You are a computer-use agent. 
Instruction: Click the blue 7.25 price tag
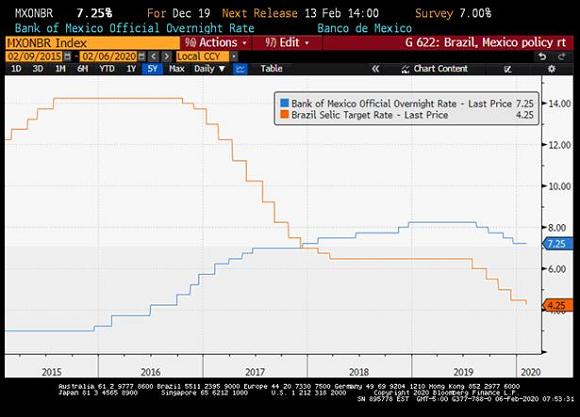coord(557,244)
